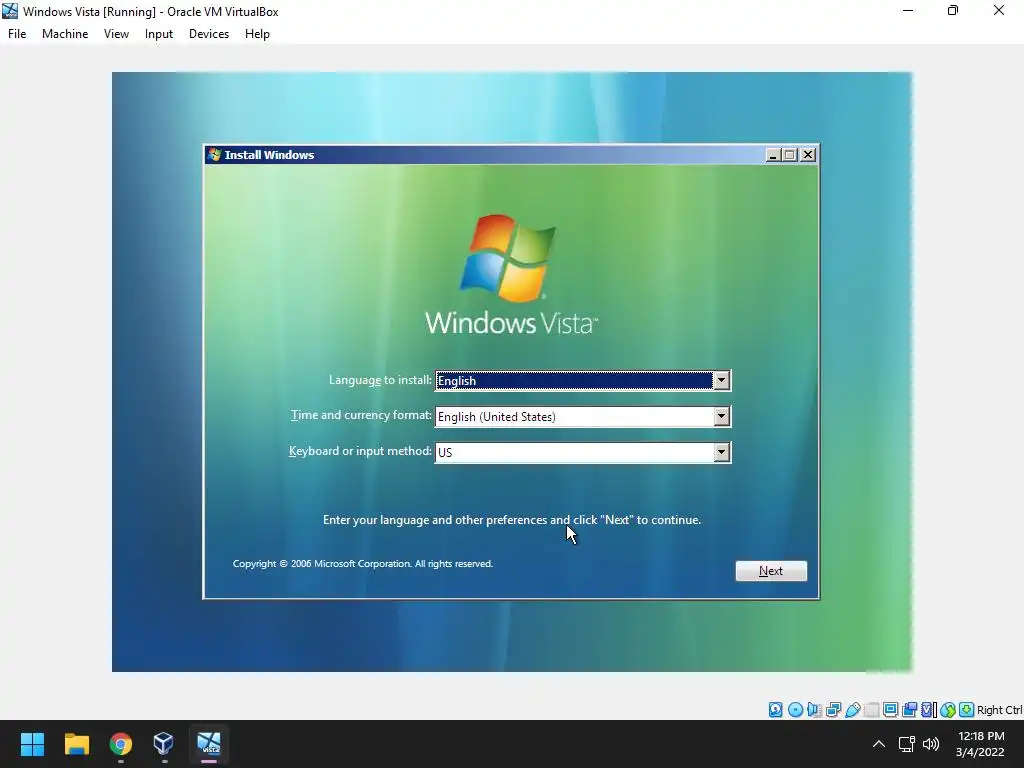Close the Install Windows dialog
This screenshot has width=1024, height=768.
[808, 155]
